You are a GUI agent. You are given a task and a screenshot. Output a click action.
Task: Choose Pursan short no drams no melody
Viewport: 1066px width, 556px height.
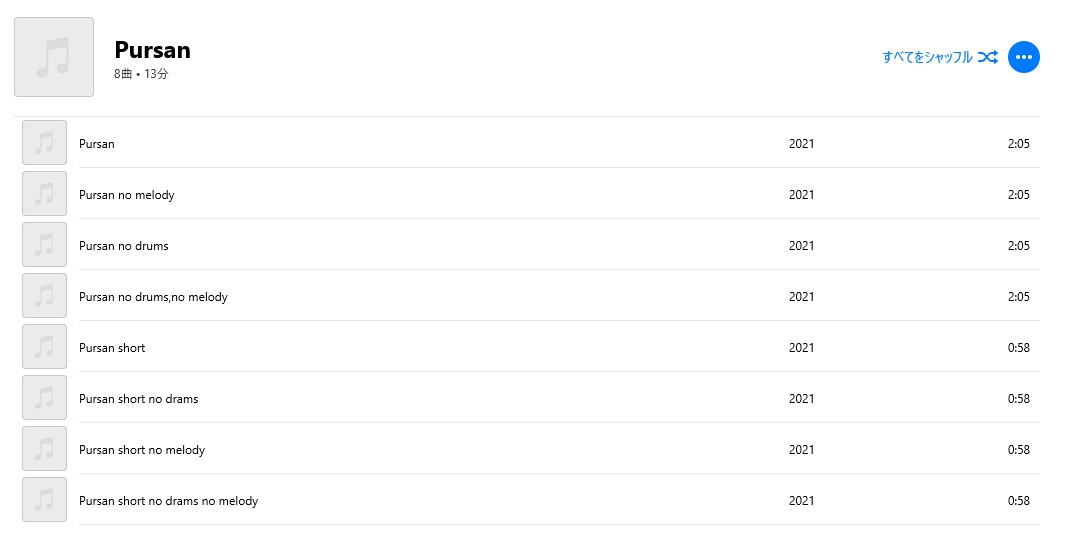pos(168,501)
